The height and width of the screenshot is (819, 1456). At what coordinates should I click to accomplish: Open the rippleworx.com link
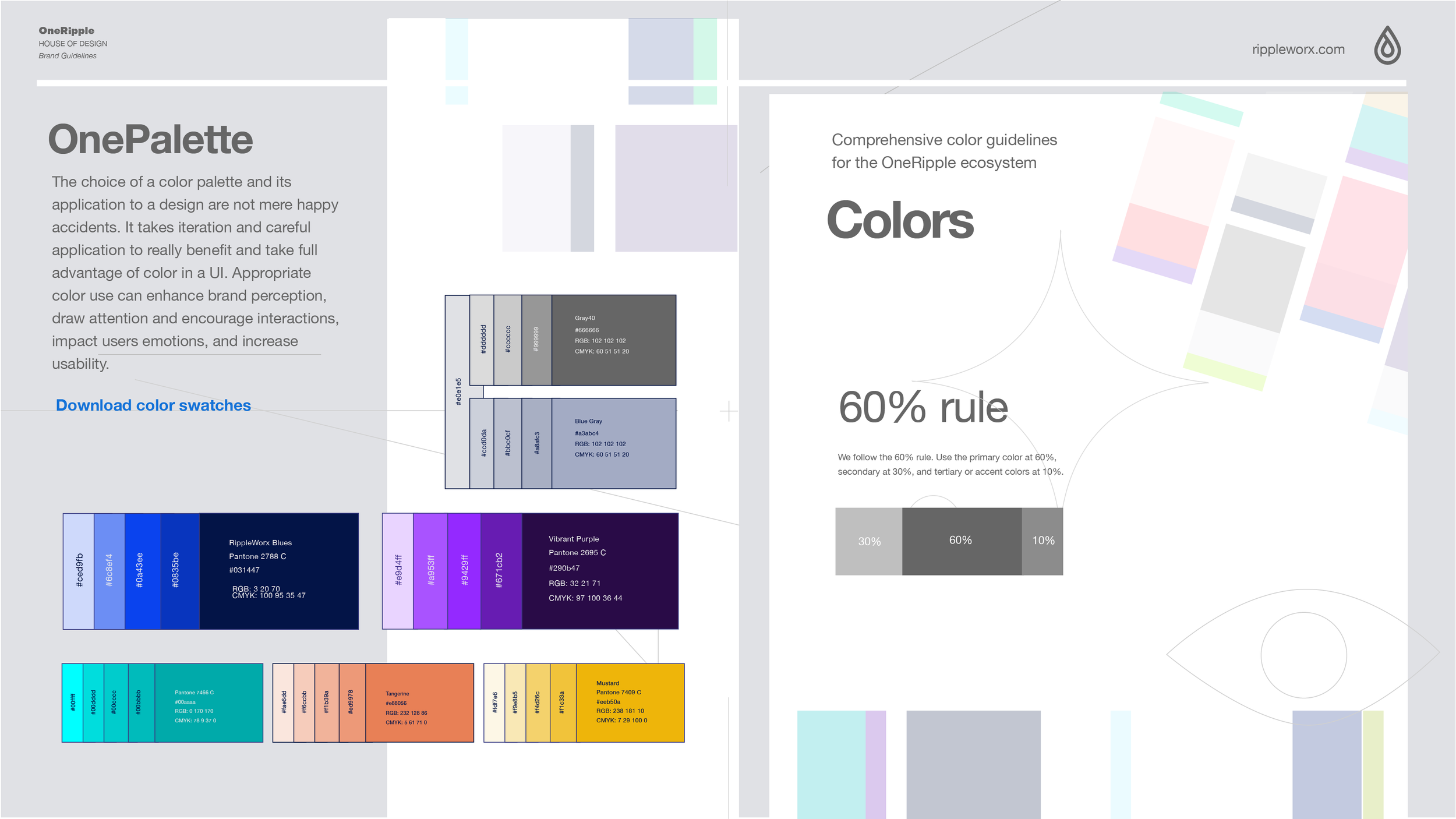point(1298,50)
